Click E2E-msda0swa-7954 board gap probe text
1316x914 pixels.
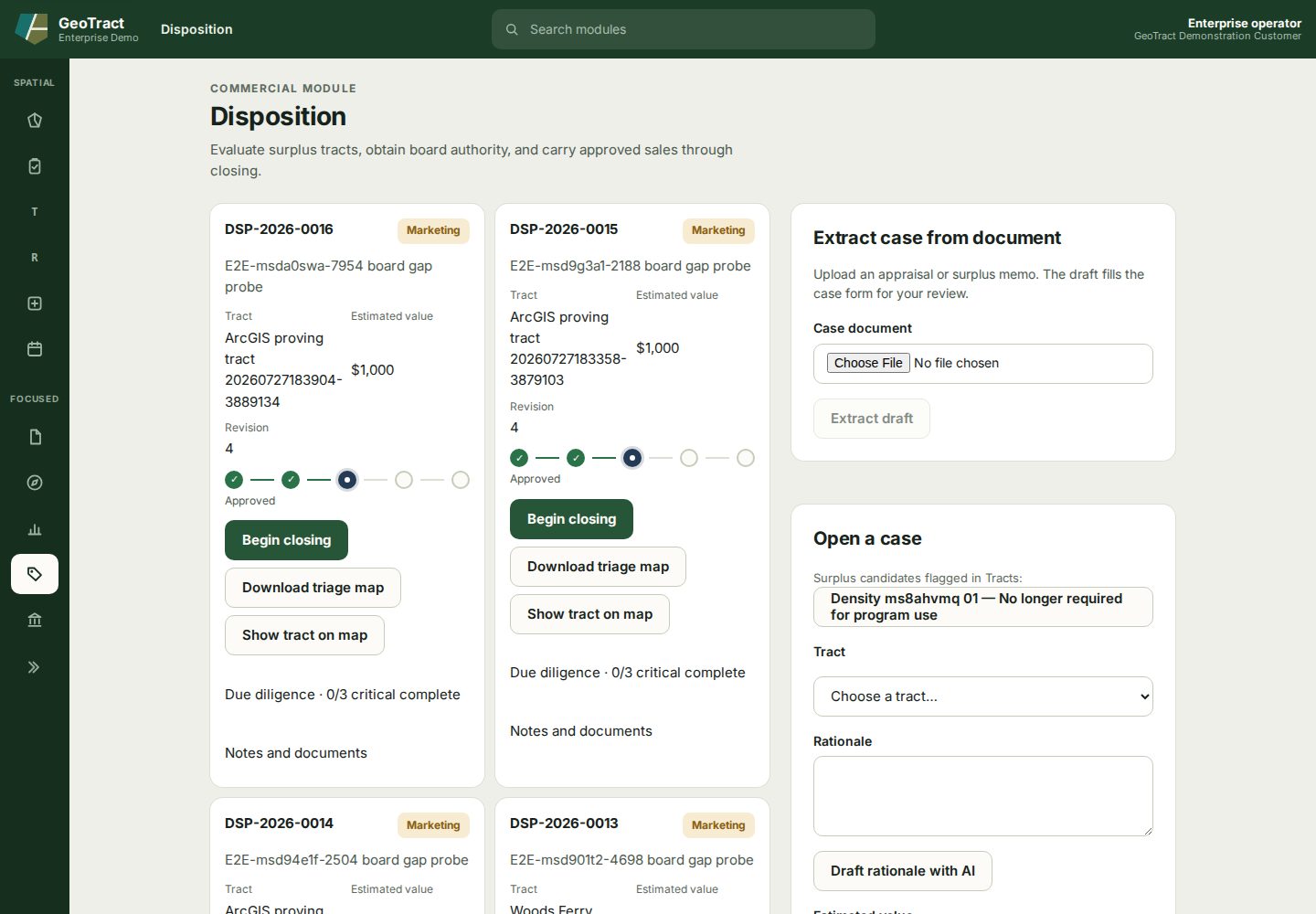[x=329, y=276]
